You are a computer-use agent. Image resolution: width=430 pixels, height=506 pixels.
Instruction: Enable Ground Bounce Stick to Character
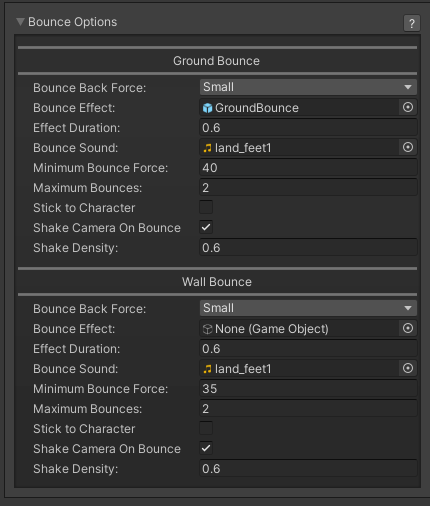pyautogui.click(x=206, y=207)
